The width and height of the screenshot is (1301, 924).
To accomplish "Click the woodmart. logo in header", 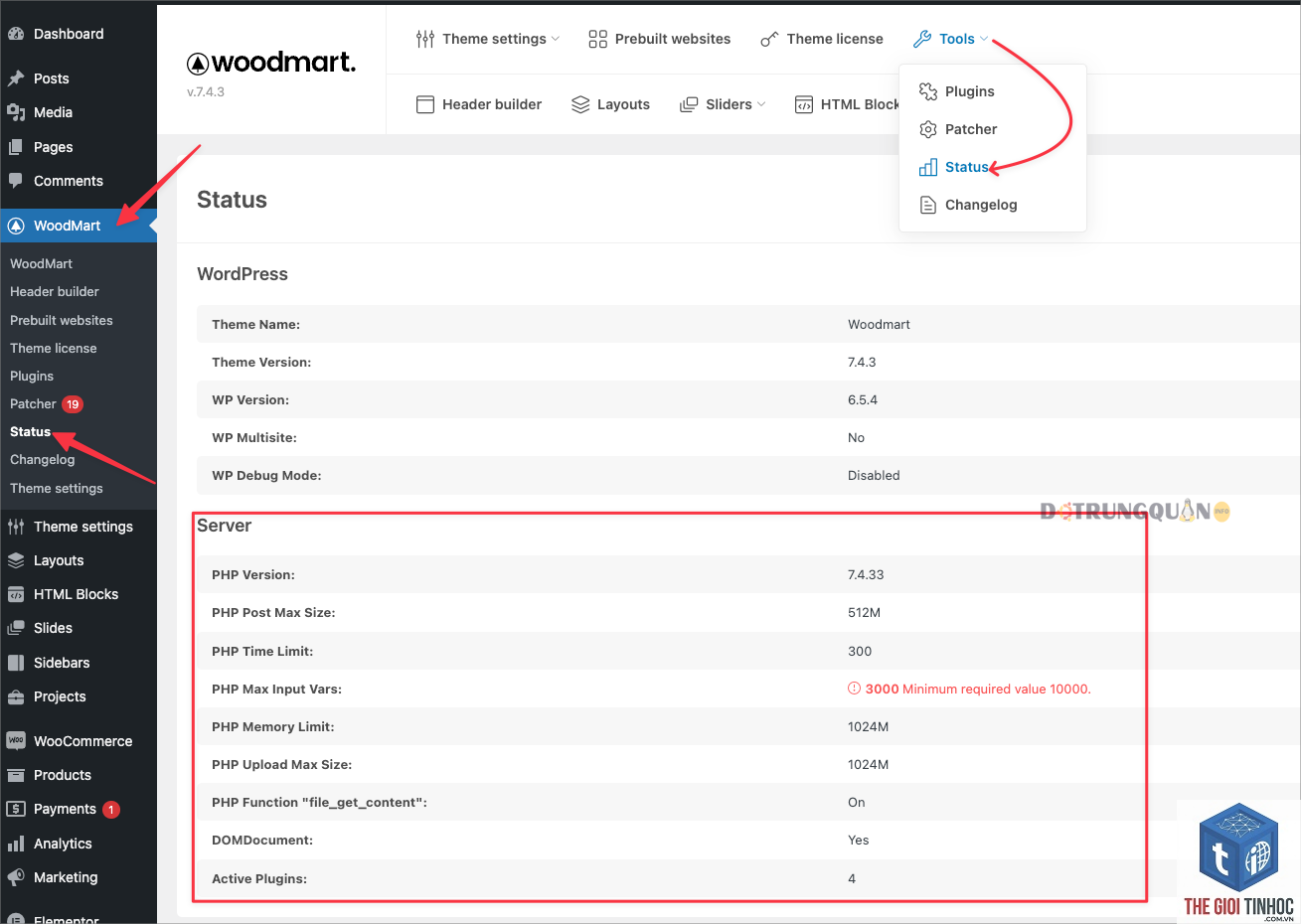I will 271,63.
